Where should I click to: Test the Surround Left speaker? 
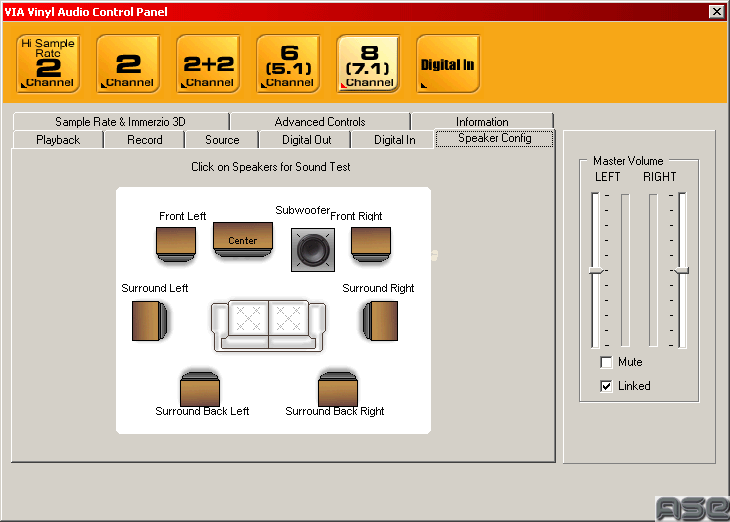pyautogui.click(x=150, y=321)
